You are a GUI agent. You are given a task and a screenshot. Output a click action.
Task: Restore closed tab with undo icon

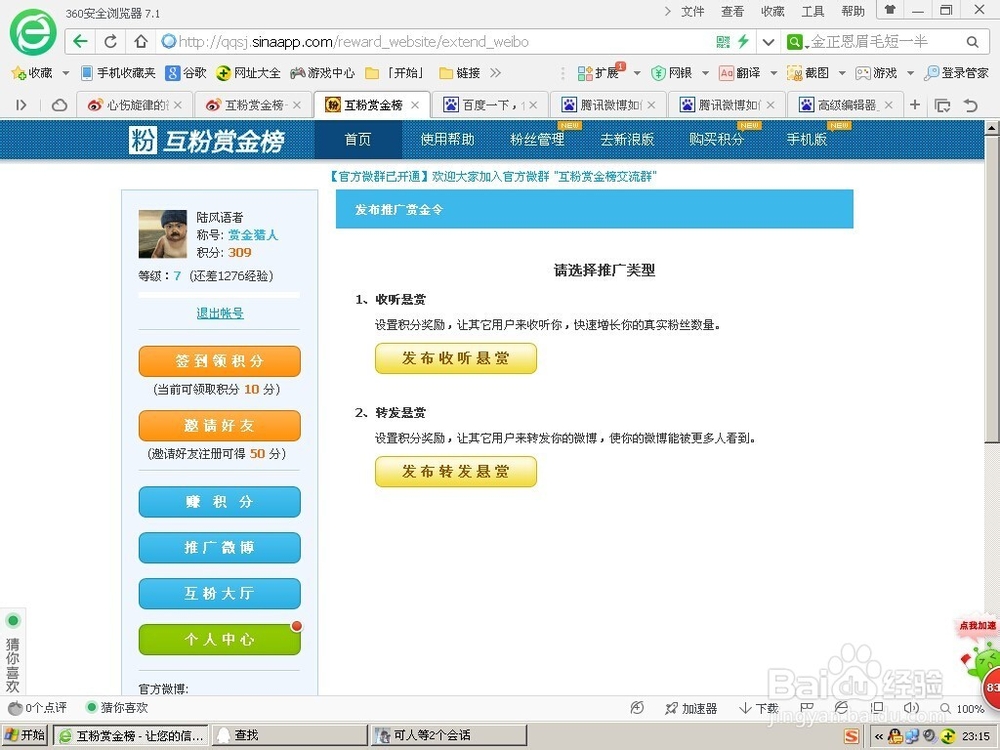pos(971,105)
